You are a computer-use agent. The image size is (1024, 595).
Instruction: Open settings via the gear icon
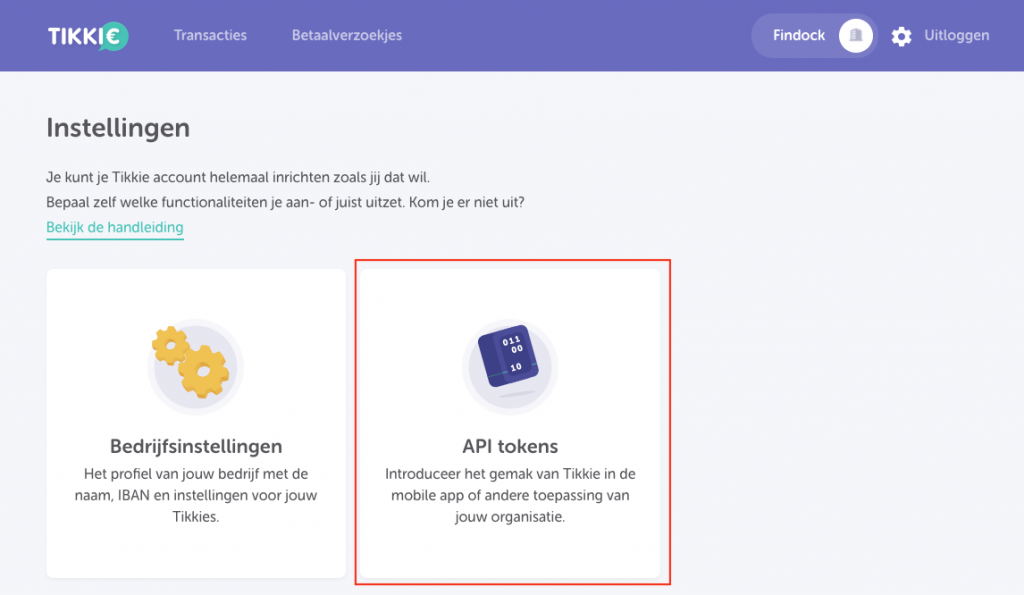click(901, 35)
